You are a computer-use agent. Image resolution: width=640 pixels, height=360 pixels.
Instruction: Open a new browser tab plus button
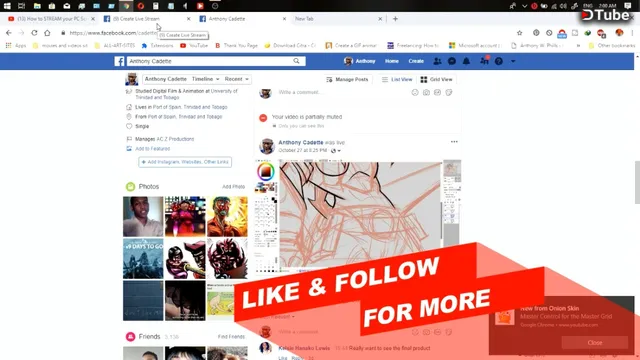pos(395,19)
